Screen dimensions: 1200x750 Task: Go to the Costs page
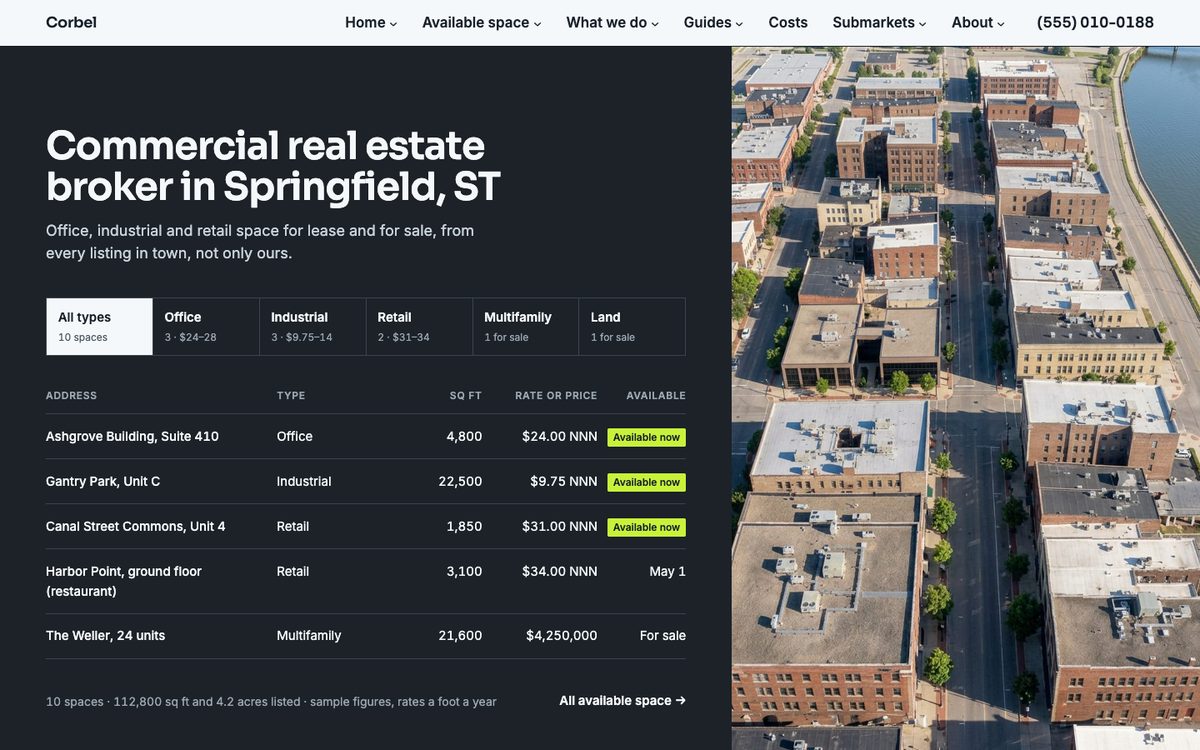[788, 22]
